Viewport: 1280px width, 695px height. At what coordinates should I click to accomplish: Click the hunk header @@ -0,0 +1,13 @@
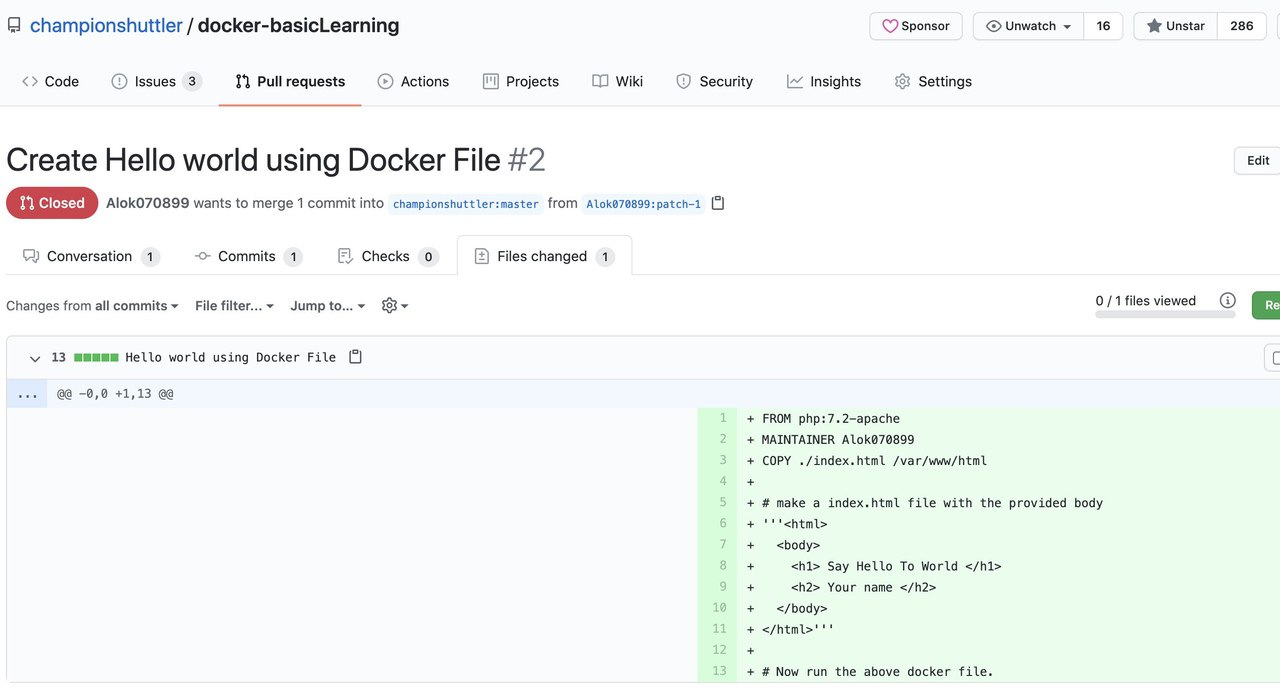point(115,394)
